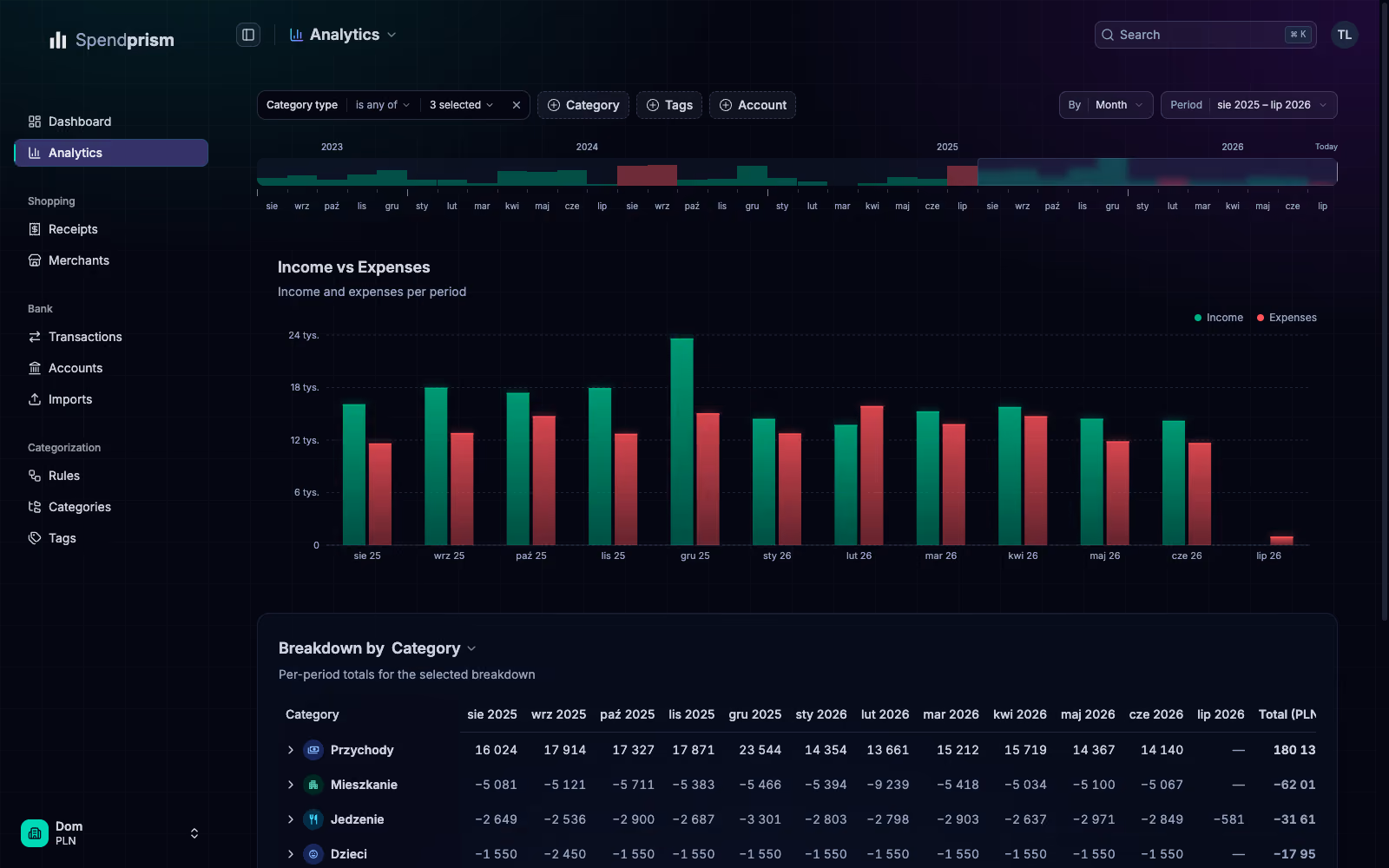This screenshot has width=1389, height=868.
Task: Click the selected range on the timeline overview
Action: point(1157,172)
